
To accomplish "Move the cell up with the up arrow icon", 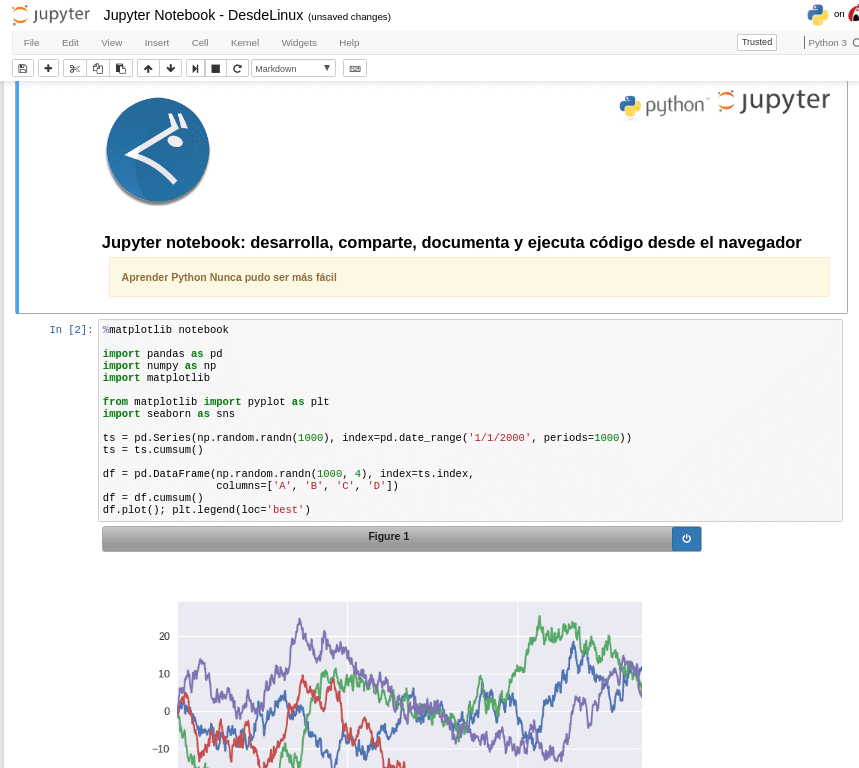I will (x=147, y=68).
